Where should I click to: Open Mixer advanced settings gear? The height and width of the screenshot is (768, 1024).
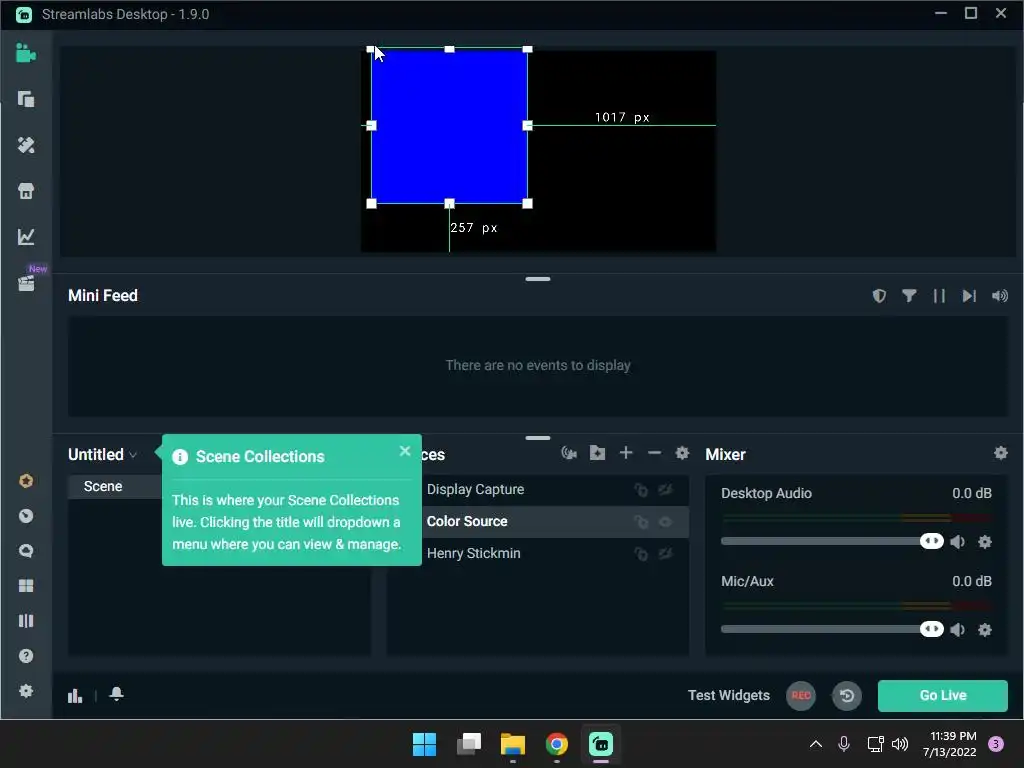click(1000, 453)
